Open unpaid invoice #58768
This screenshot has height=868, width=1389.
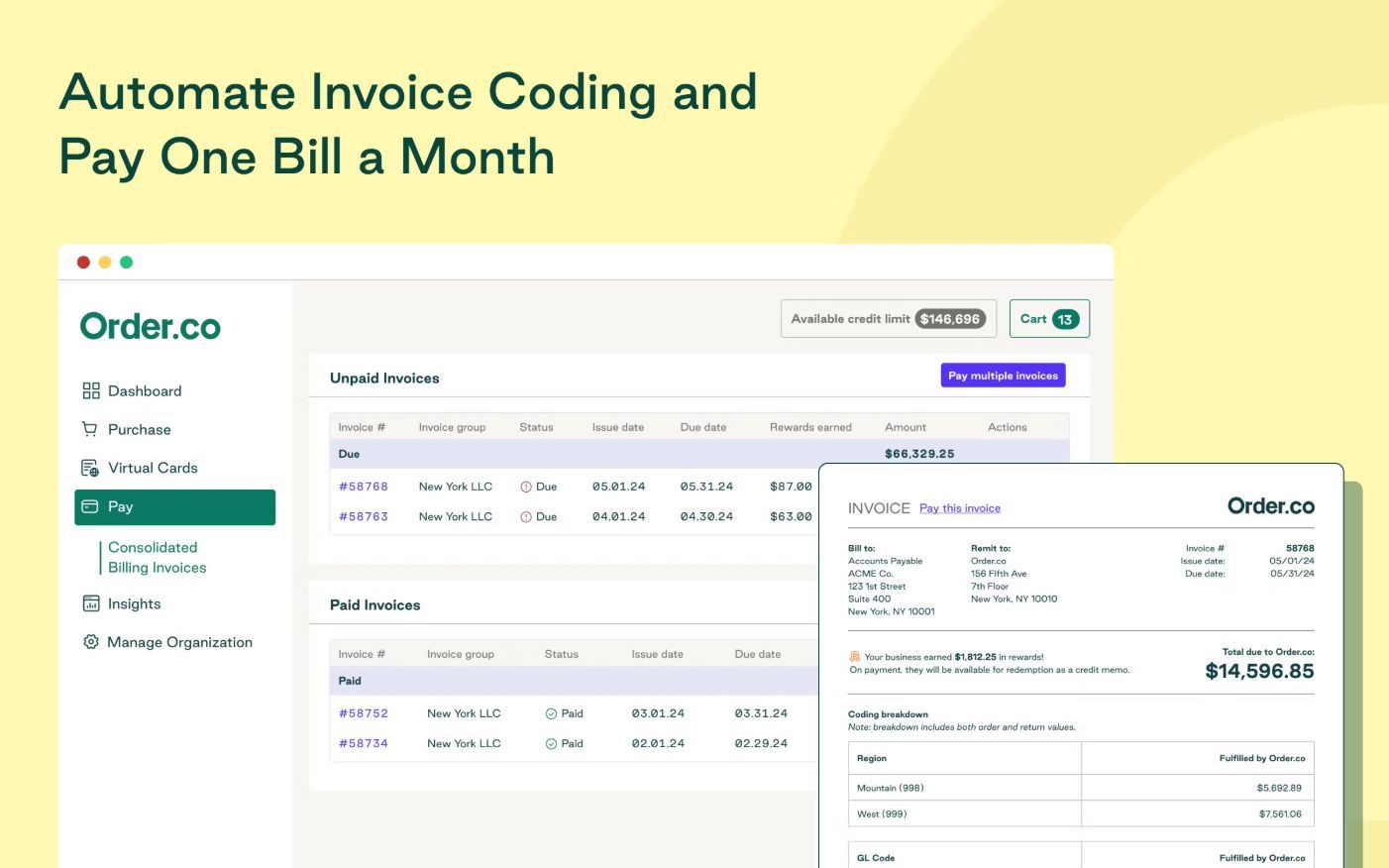coord(364,487)
